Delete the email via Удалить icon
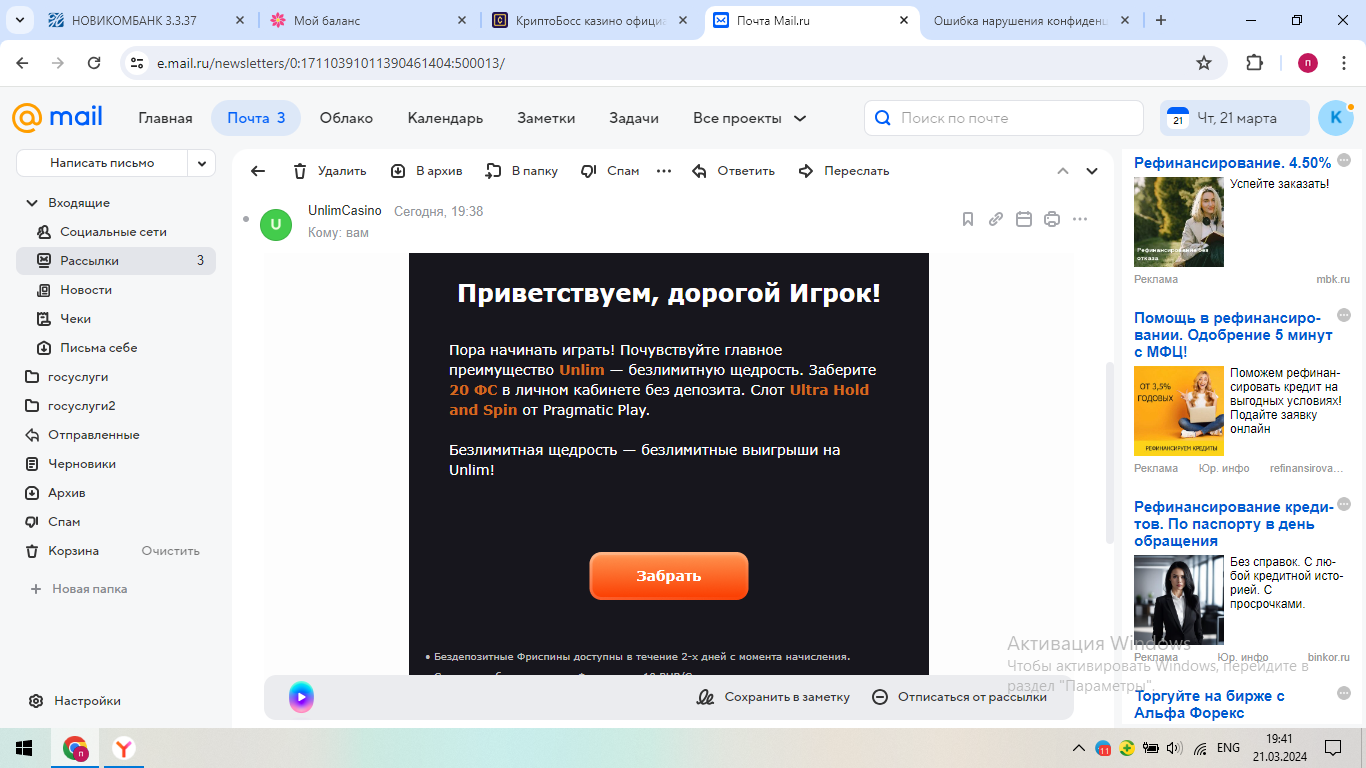1366x768 pixels. [328, 171]
